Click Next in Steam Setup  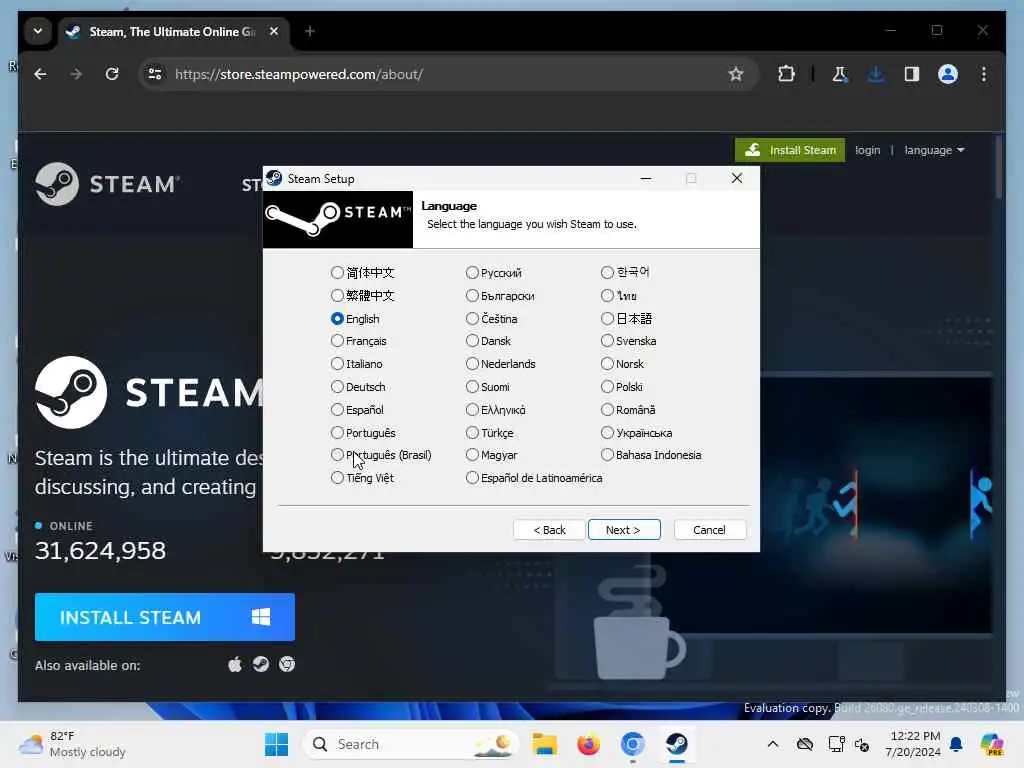click(624, 530)
